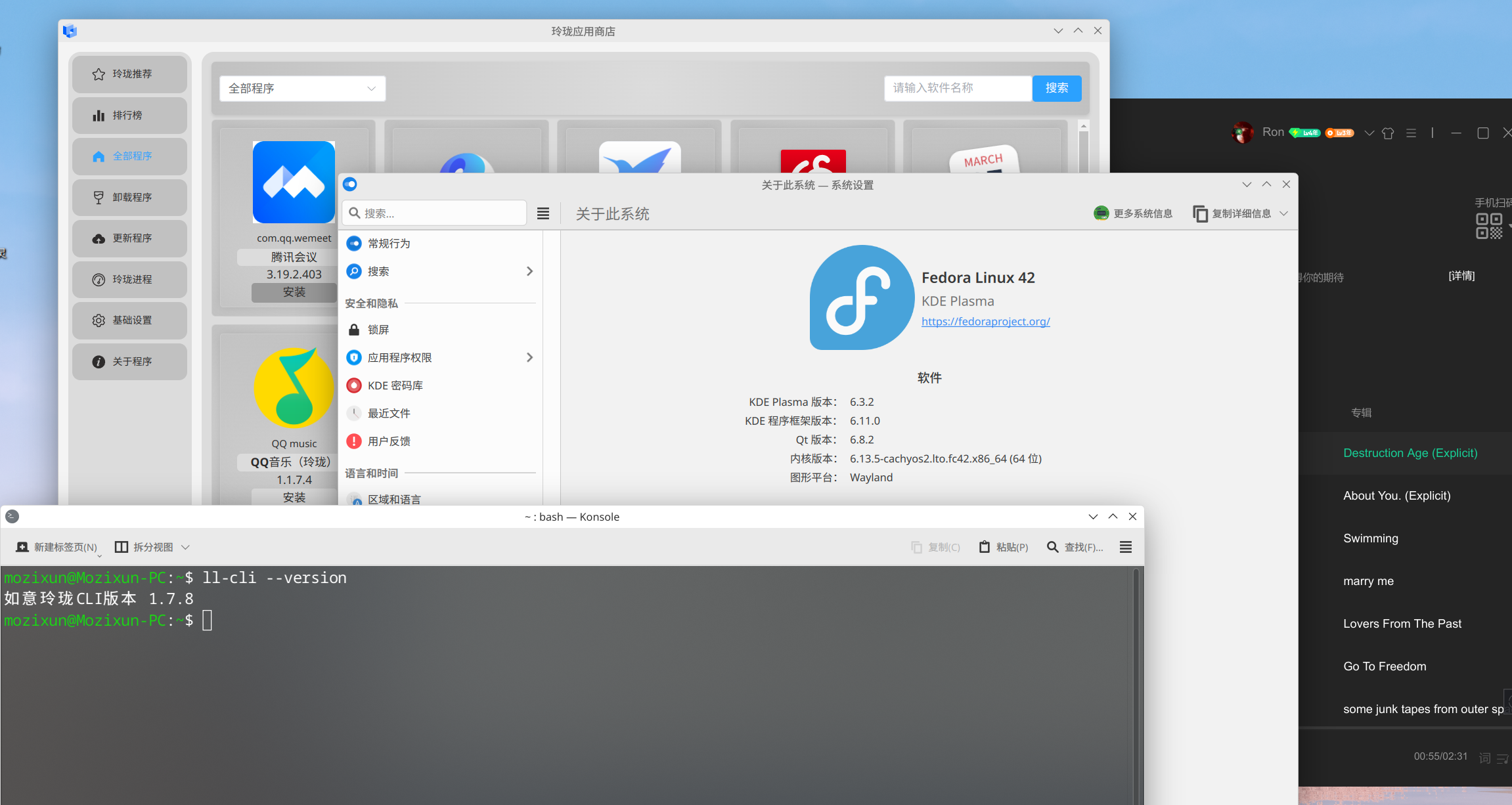Image resolution: width=1512 pixels, height=805 pixels.
Task: Expand the 拆分视图 split view dropdown
Action: tap(186, 547)
